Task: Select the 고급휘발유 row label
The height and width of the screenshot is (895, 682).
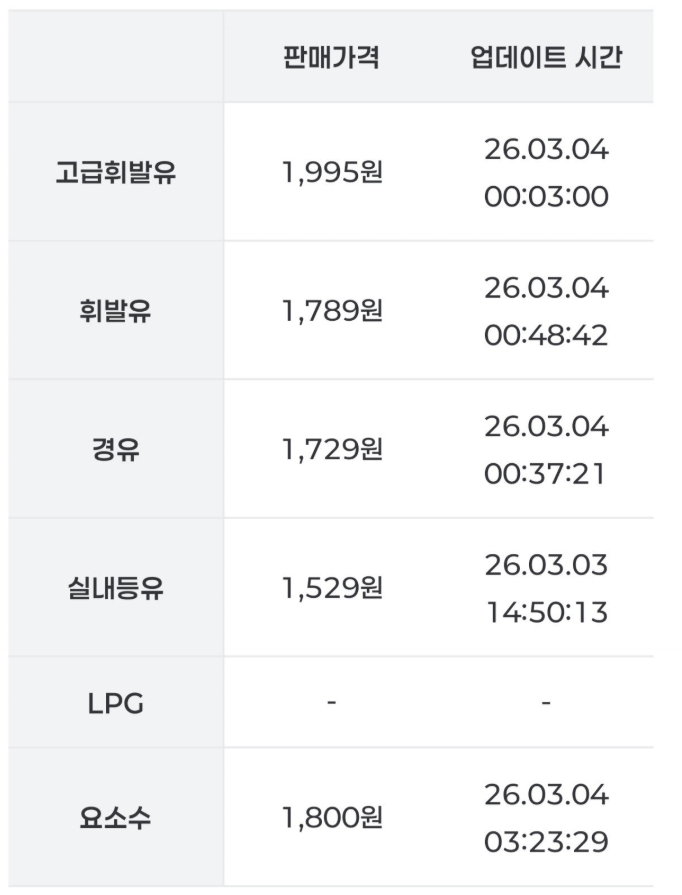Action: 116,173
